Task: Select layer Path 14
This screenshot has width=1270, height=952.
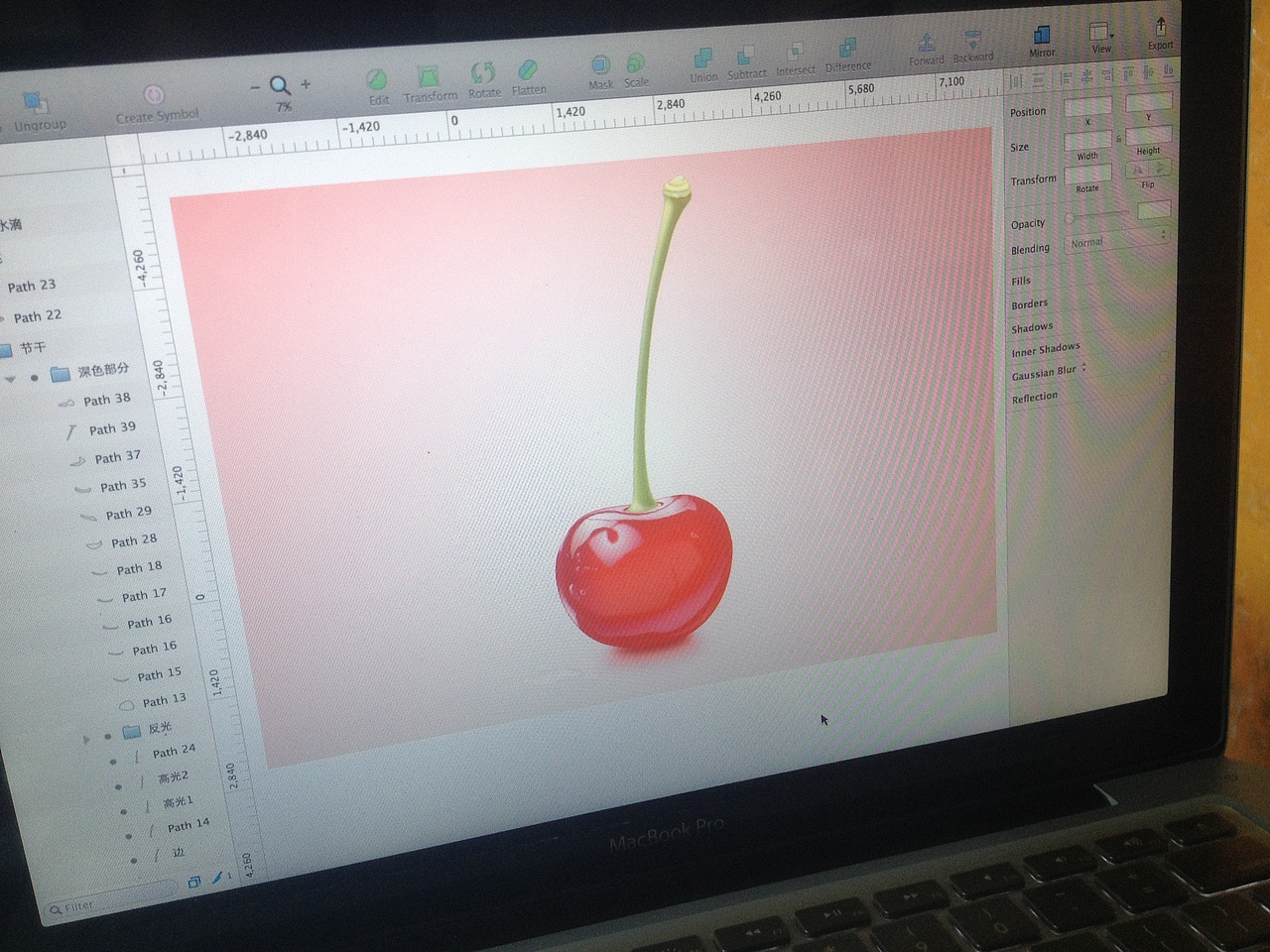Action: coord(188,825)
